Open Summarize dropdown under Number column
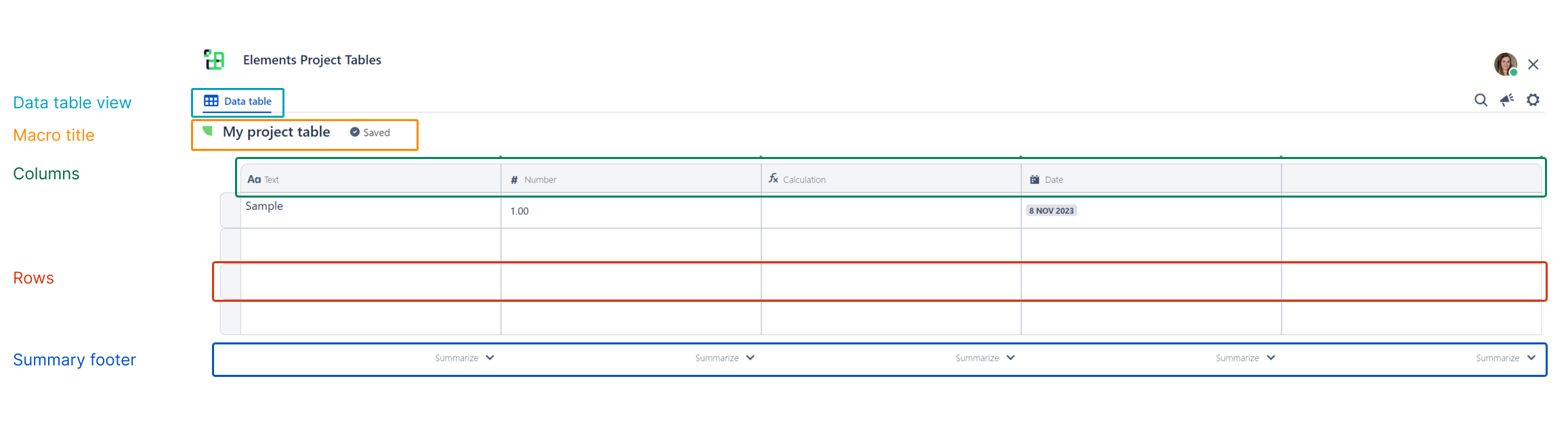The height and width of the screenshot is (429, 1568). [x=723, y=357]
